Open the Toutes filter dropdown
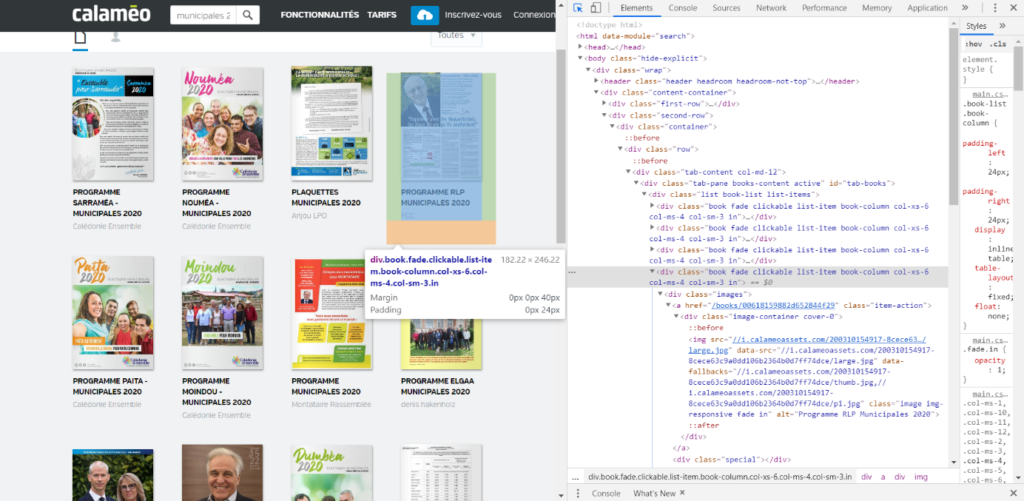Image resolution: width=1024 pixels, height=501 pixels. point(456,35)
